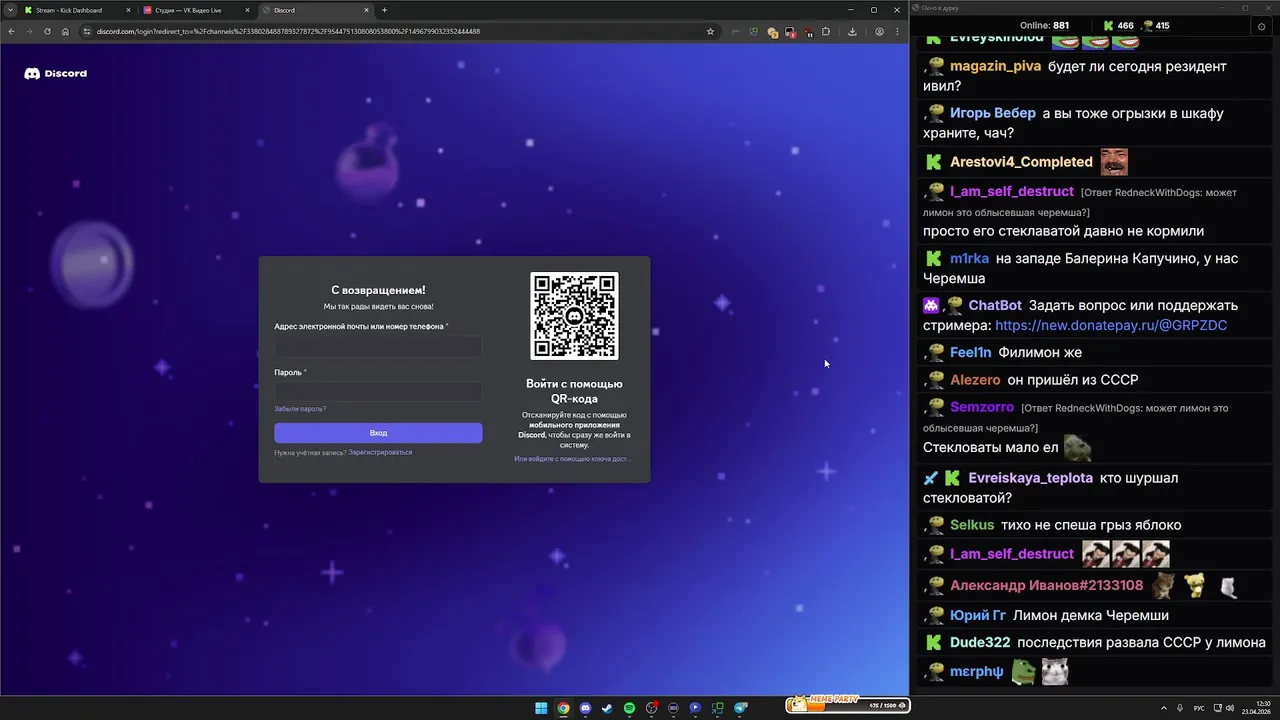
Task: Click the Discord logo on the login page
Action: 56,73
